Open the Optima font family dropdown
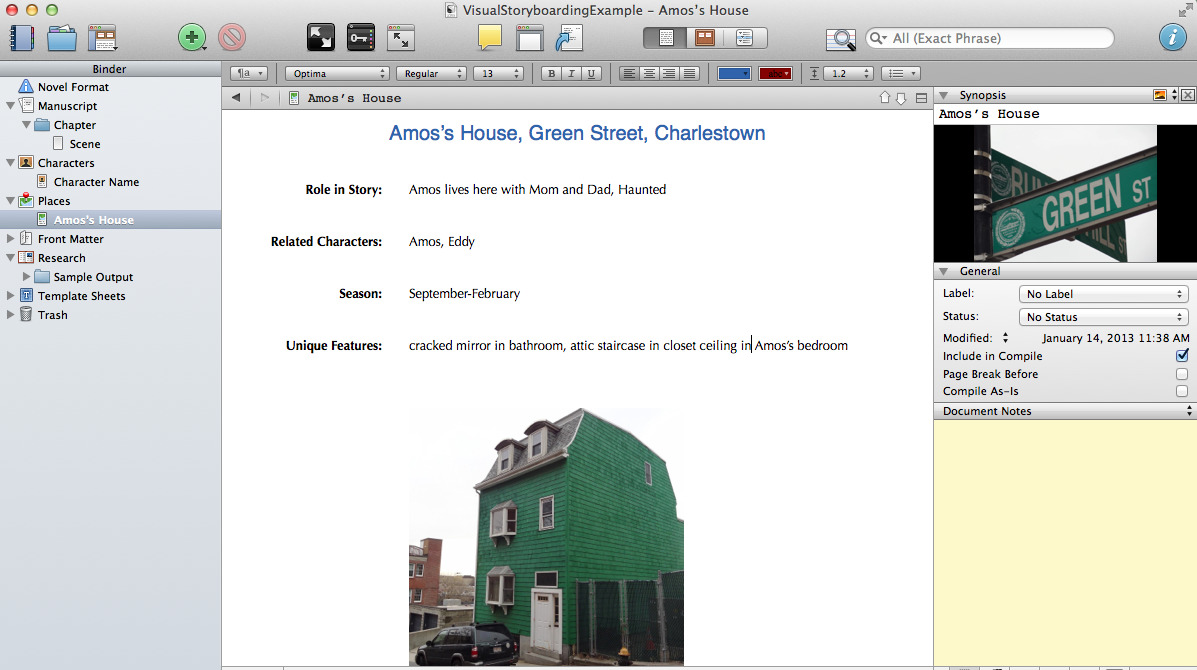This screenshot has width=1197, height=670. 336,74
